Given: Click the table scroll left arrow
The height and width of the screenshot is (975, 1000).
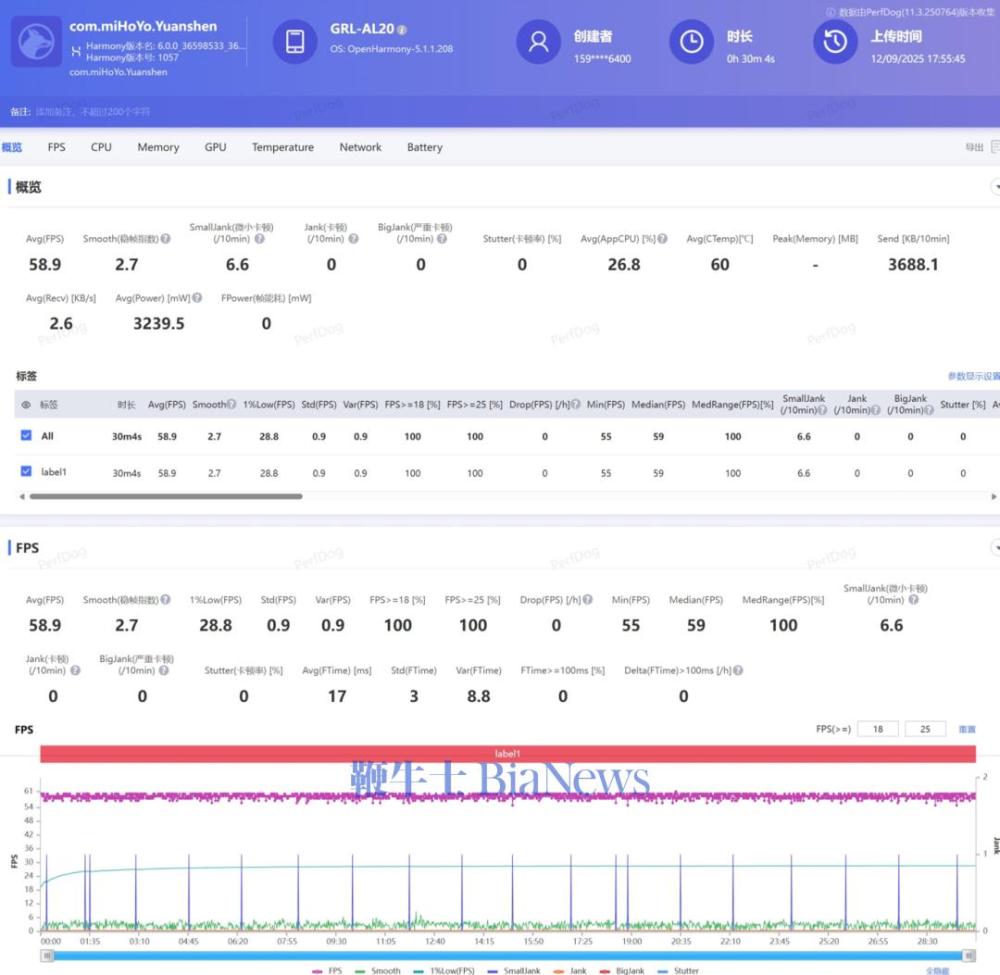Looking at the screenshot, I should pos(22,496).
